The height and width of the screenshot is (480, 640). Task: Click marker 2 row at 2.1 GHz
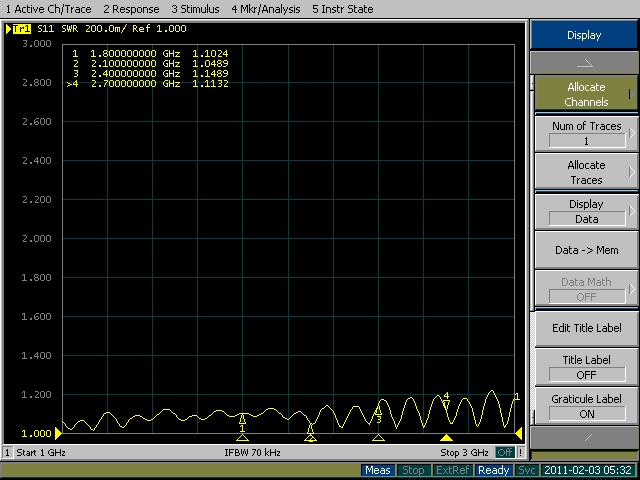coord(149,64)
